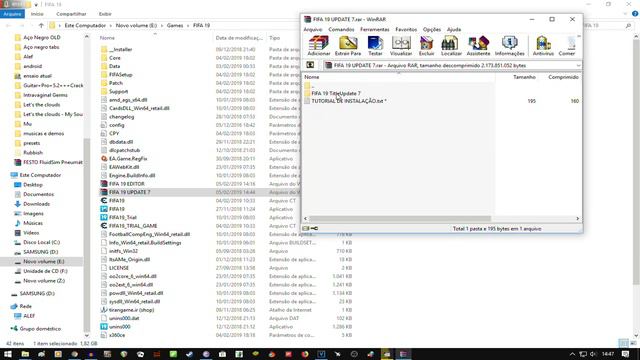
Task: Open WinRAR Arquivo menu
Action: (x=313, y=29)
